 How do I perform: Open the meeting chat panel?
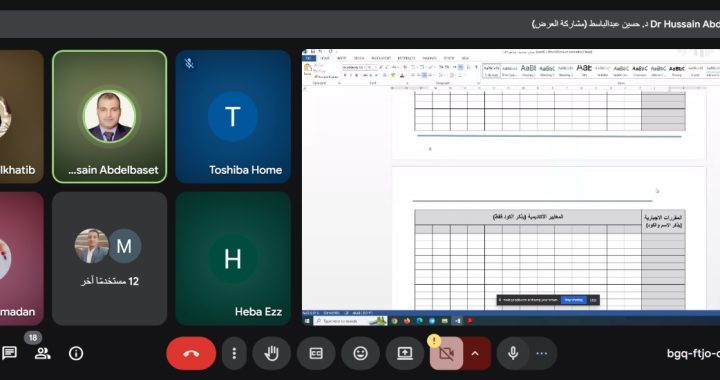click(10, 353)
